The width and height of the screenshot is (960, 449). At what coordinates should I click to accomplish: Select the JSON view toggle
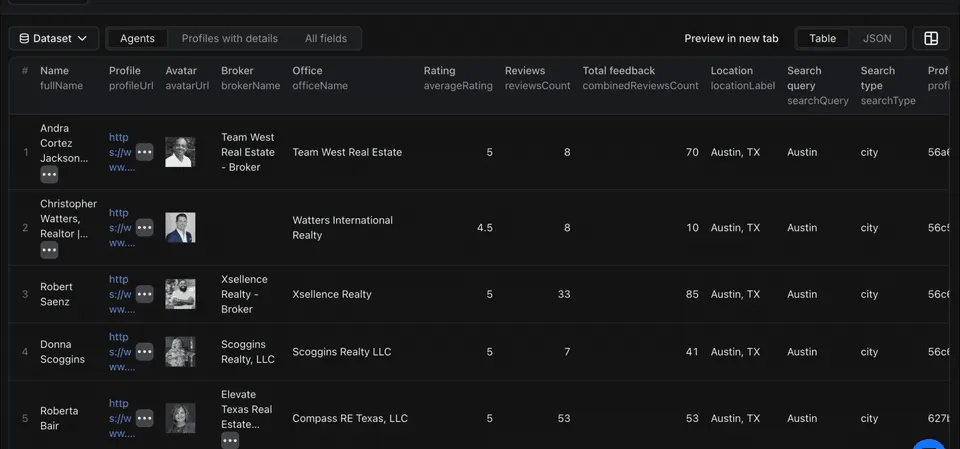[877, 39]
